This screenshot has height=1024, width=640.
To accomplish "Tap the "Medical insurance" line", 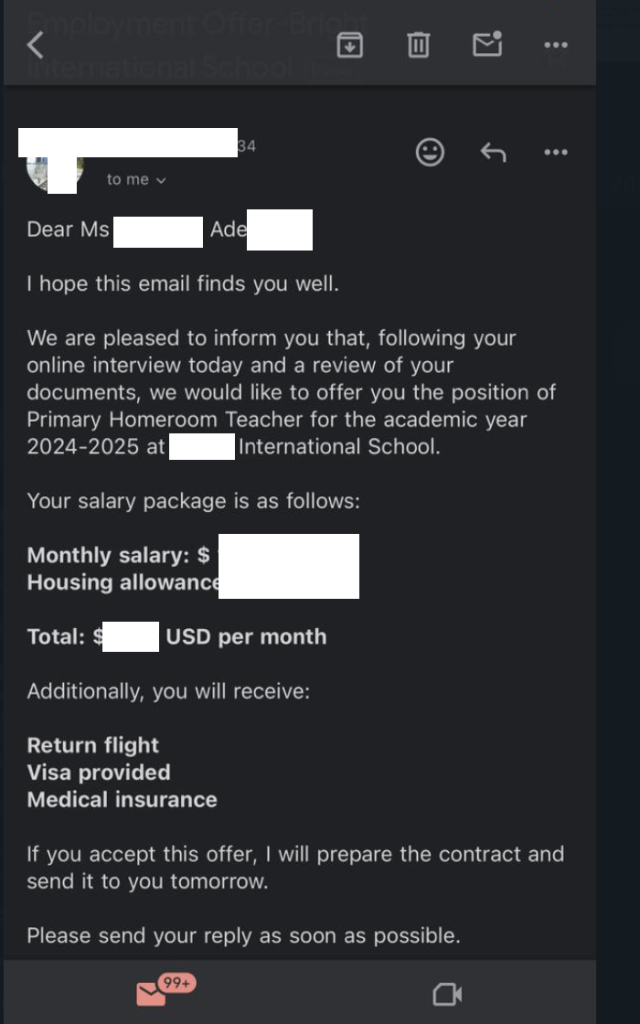I will click(x=122, y=799).
